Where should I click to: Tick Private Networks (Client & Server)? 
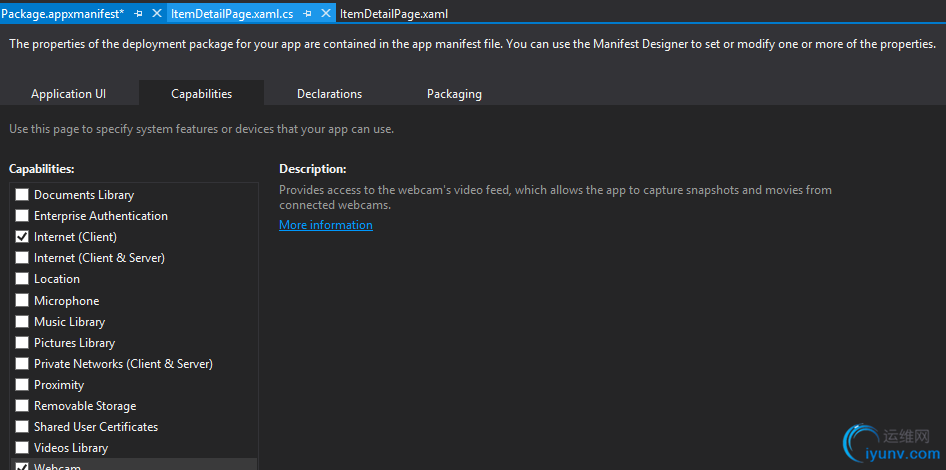(22, 364)
